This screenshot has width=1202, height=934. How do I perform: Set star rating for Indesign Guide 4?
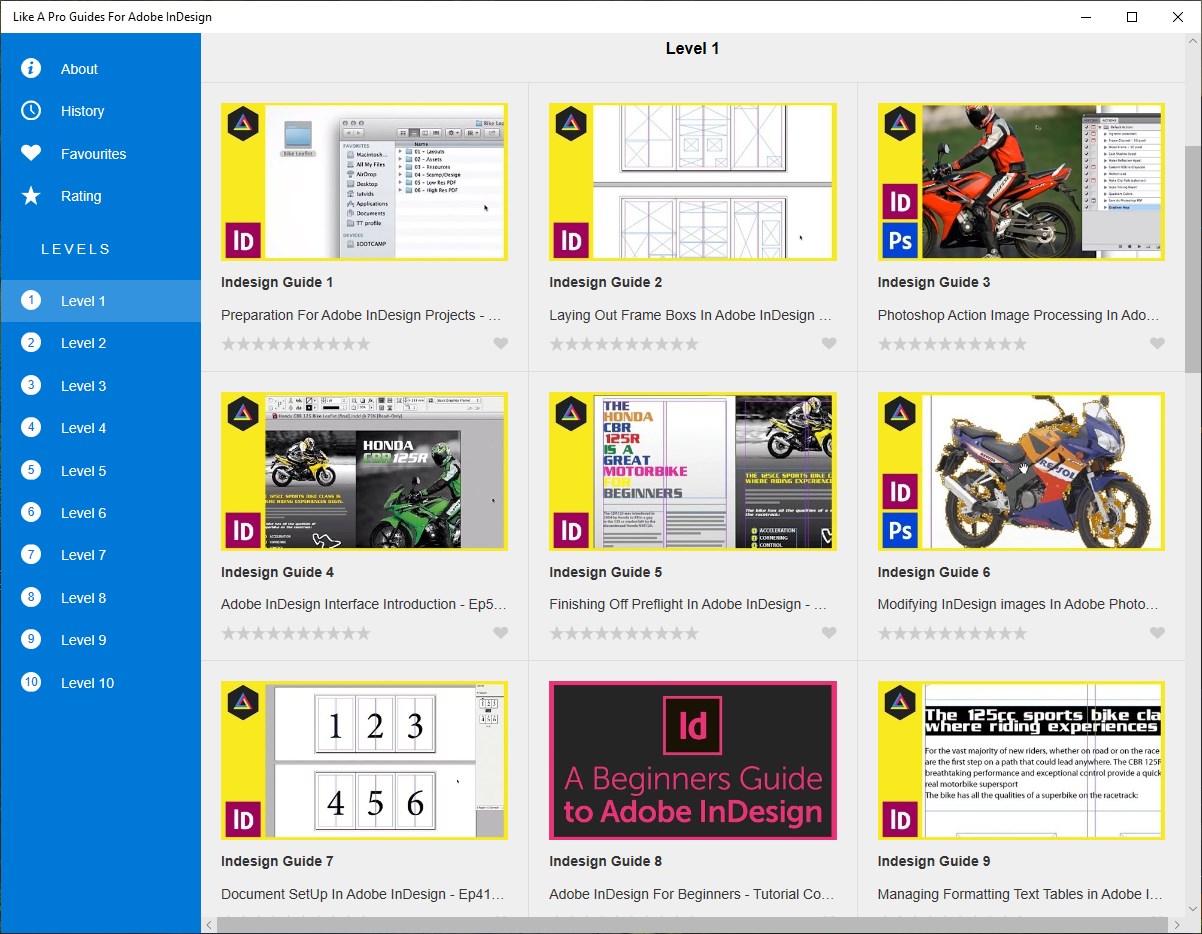coord(296,633)
